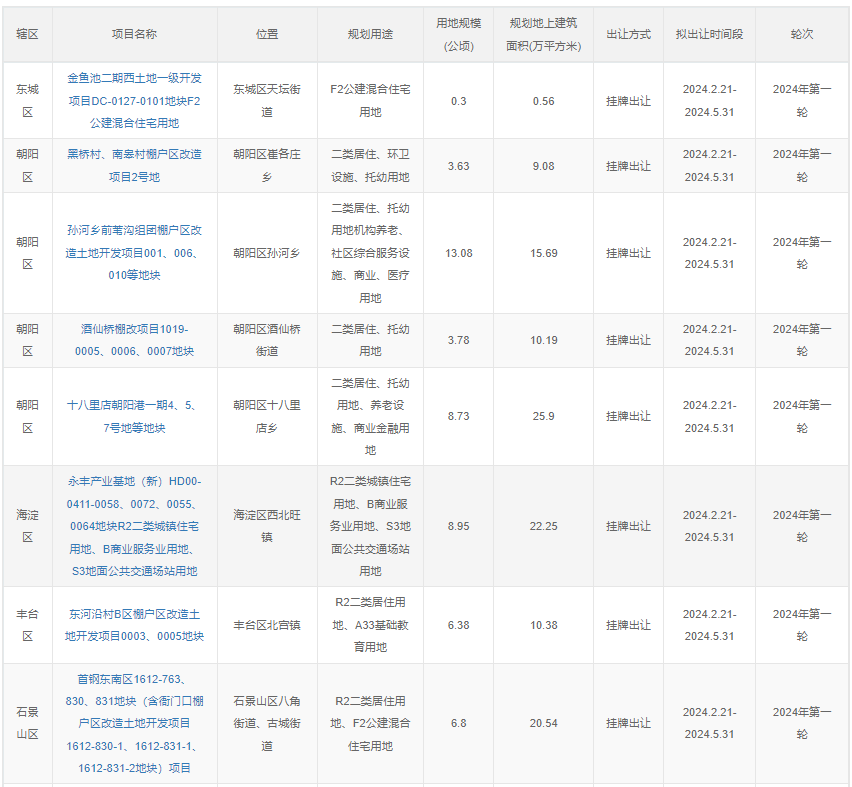Click the 用地规模 column header
This screenshot has width=852, height=787.
pos(459,33)
